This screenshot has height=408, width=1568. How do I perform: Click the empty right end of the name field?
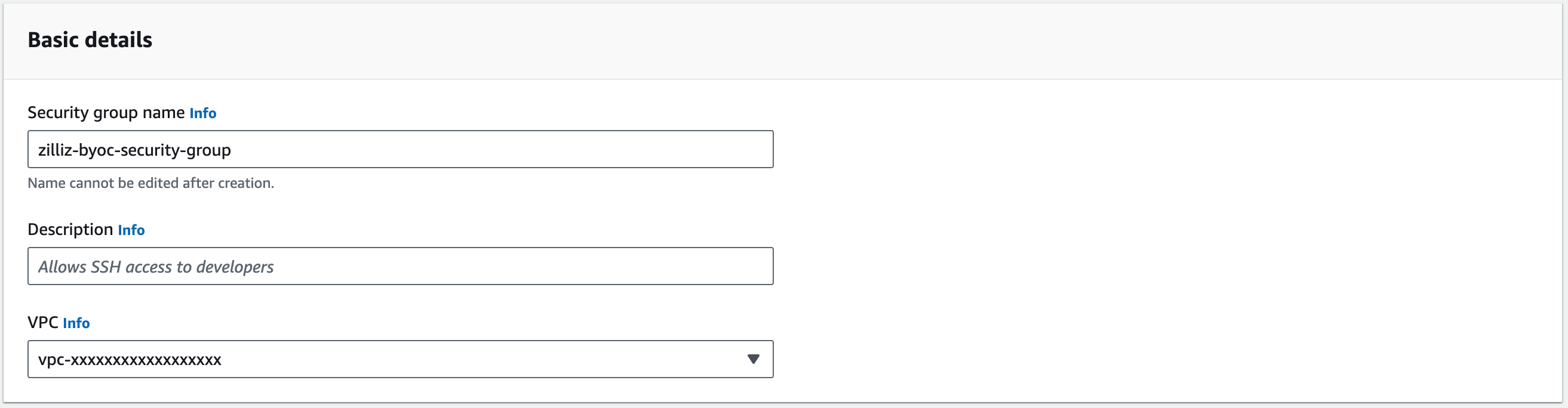(x=700, y=150)
